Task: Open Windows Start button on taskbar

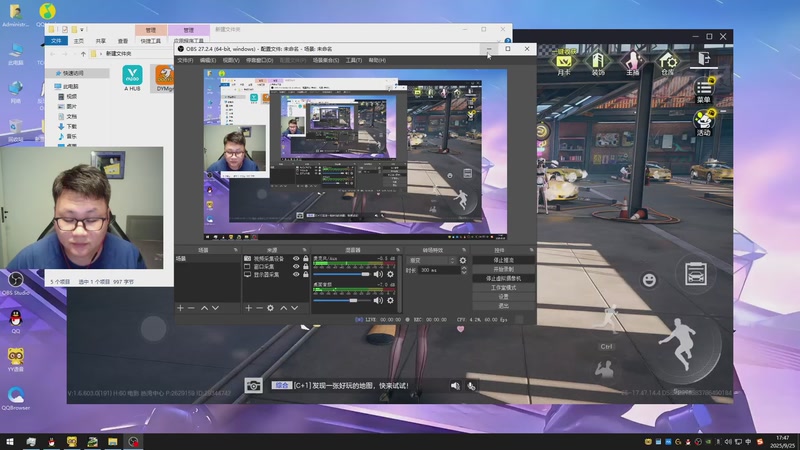Action: 10,442
